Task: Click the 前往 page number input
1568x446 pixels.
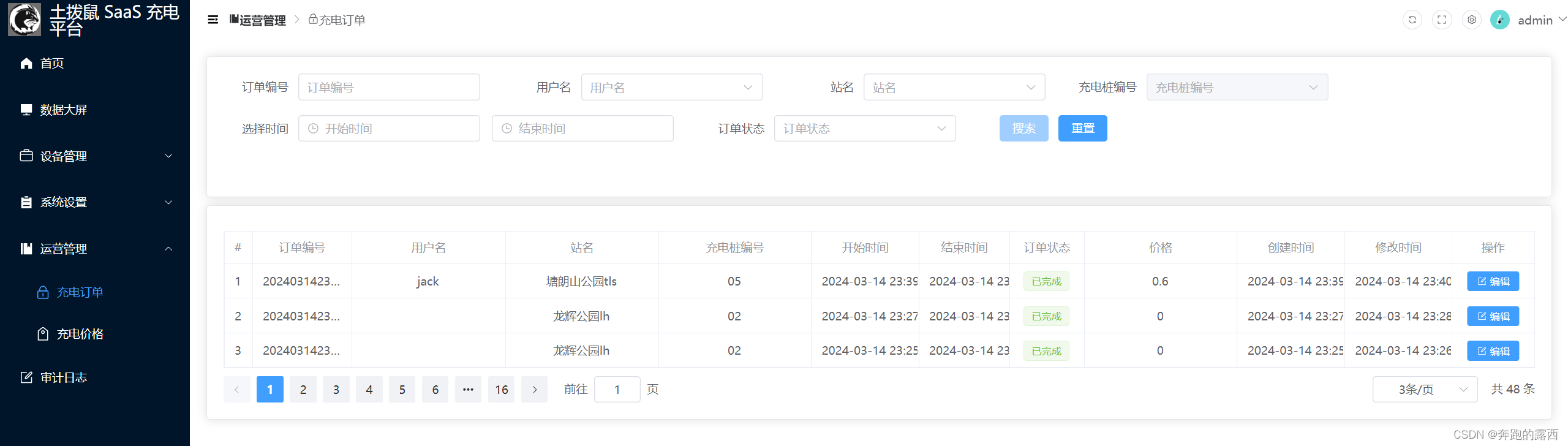Action: (617, 390)
